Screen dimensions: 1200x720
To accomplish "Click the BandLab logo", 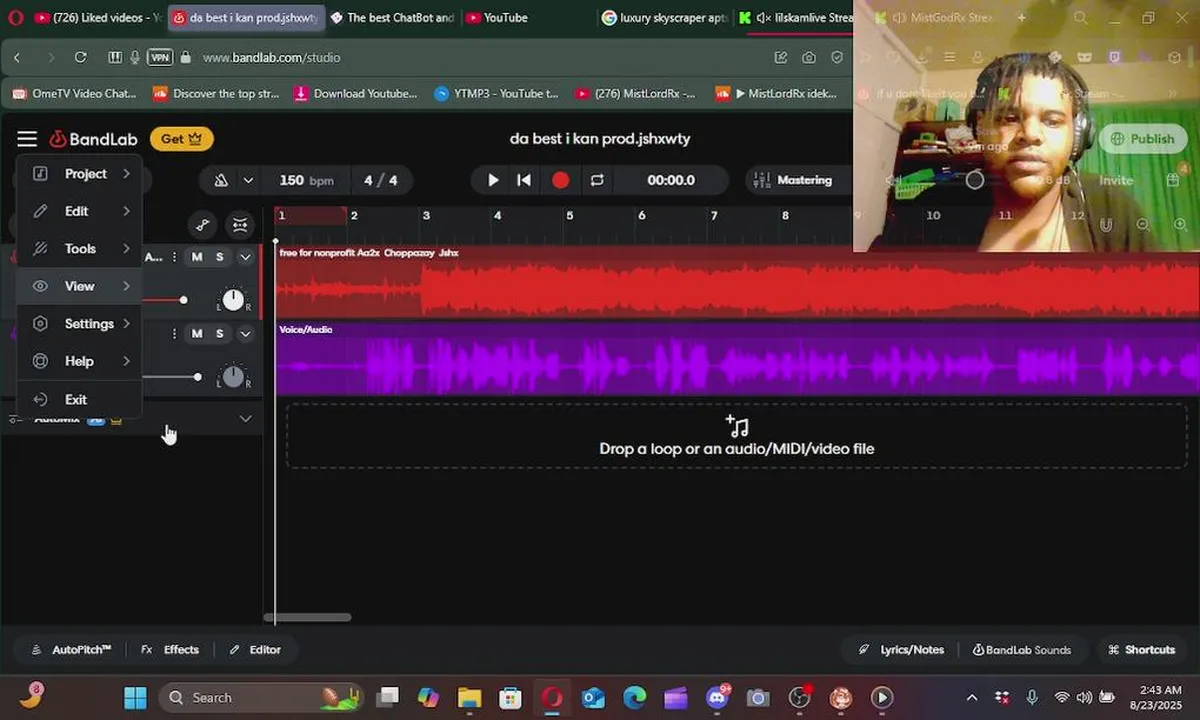I will 95,139.
